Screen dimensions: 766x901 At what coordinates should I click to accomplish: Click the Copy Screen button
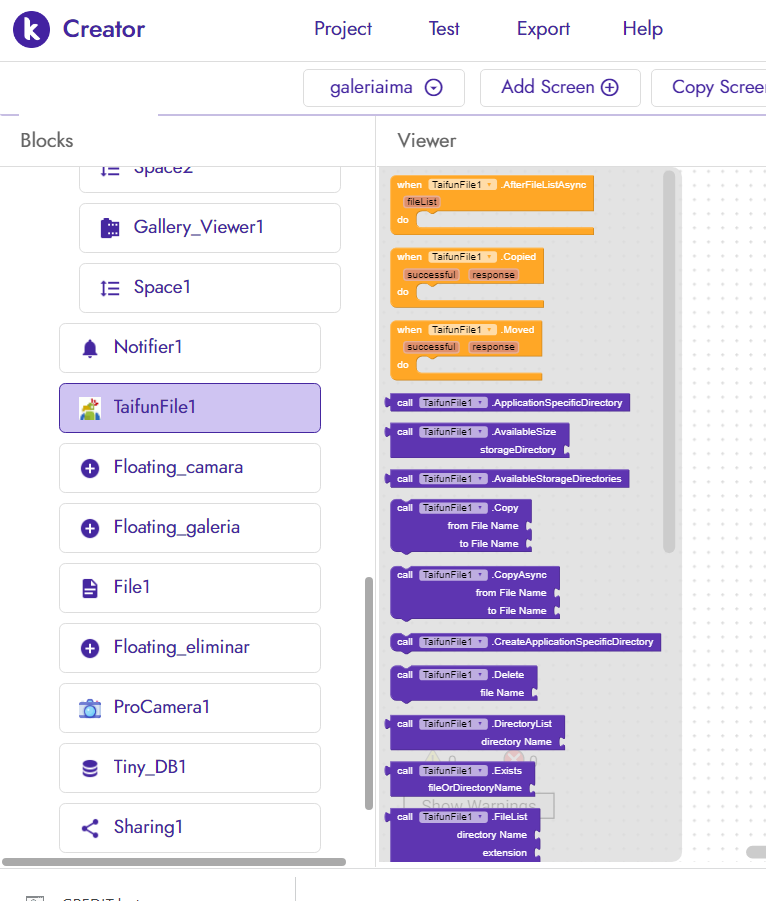point(709,88)
